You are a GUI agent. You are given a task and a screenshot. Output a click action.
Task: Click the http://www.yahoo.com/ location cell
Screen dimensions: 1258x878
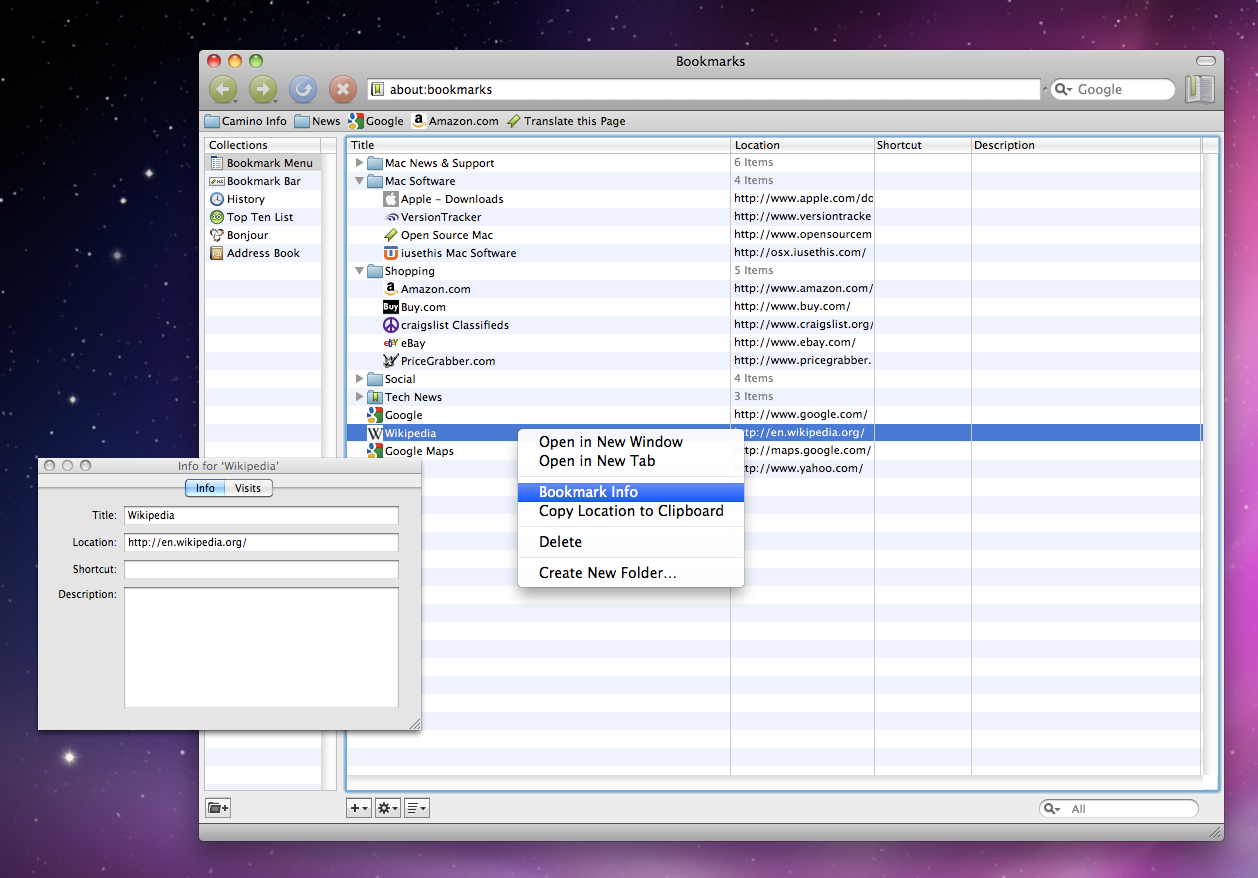point(802,469)
